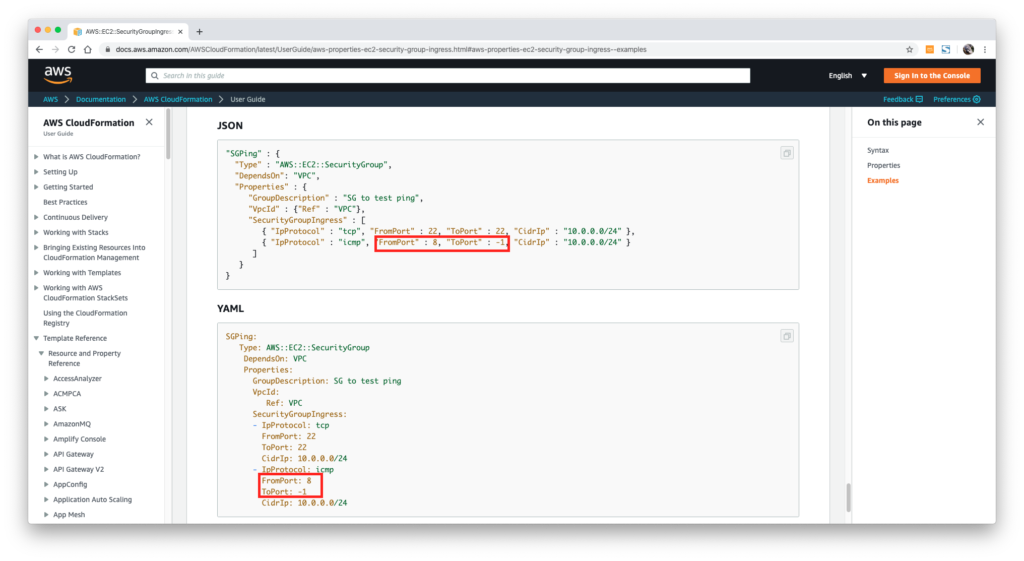Go back to the previous page

(39, 49)
